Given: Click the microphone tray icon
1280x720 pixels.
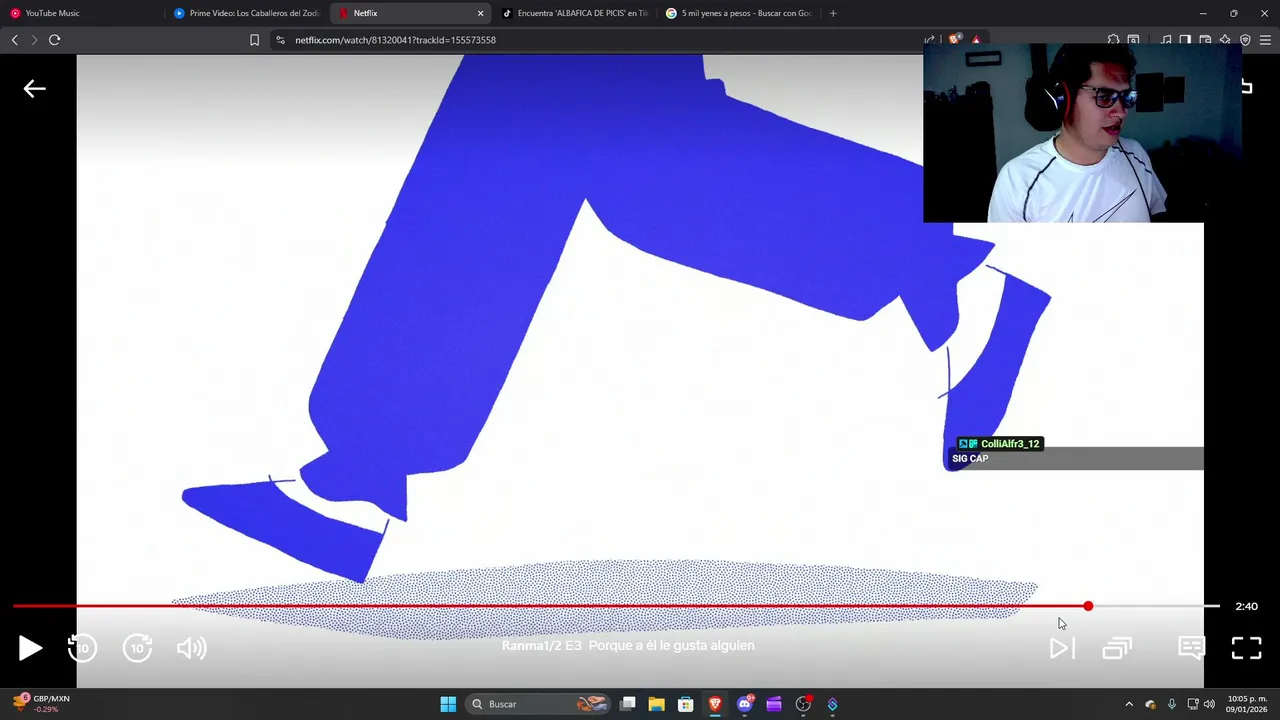Looking at the screenshot, I should pos(1172,704).
